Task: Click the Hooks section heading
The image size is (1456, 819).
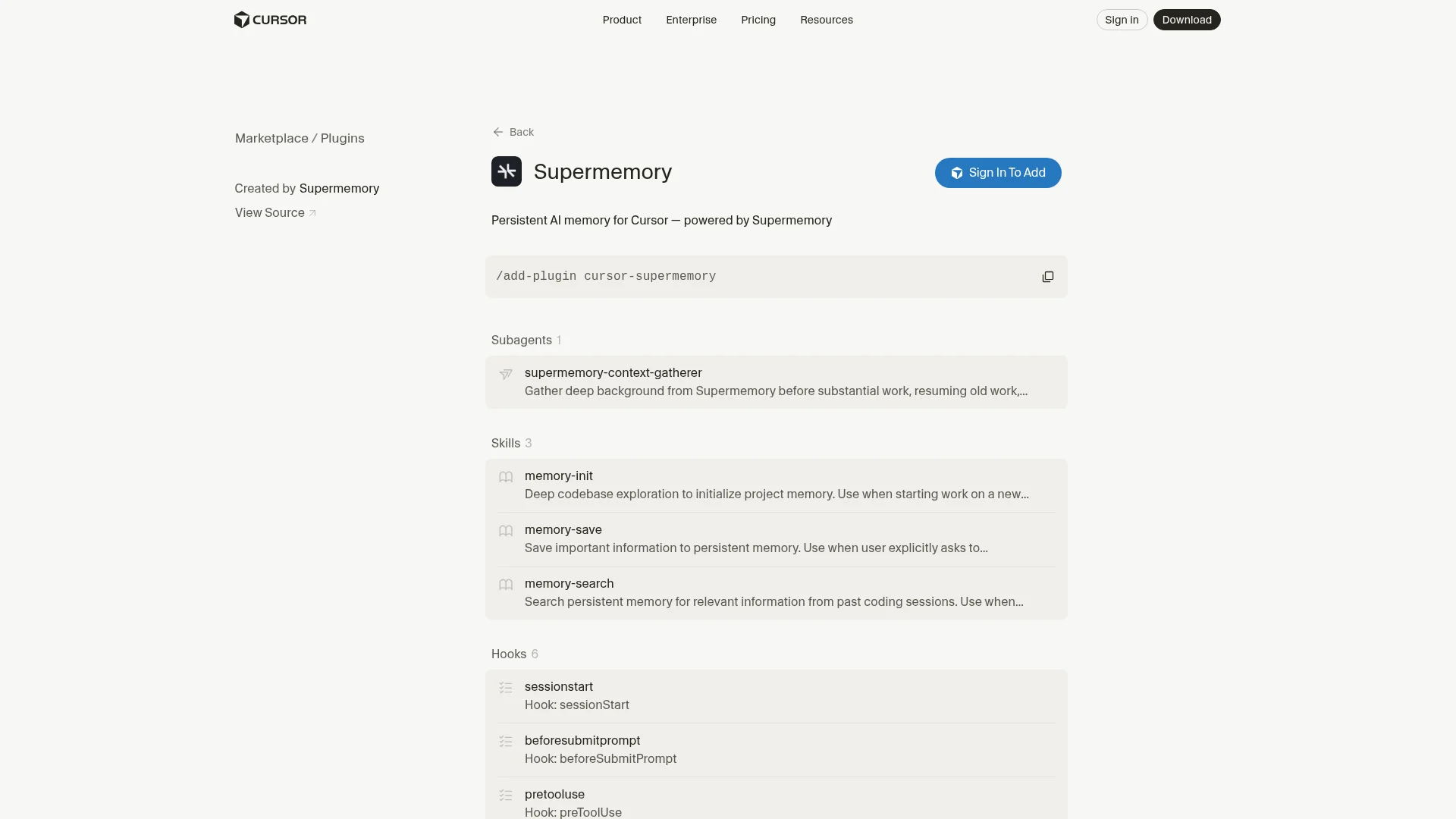Action: click(509, 654)
